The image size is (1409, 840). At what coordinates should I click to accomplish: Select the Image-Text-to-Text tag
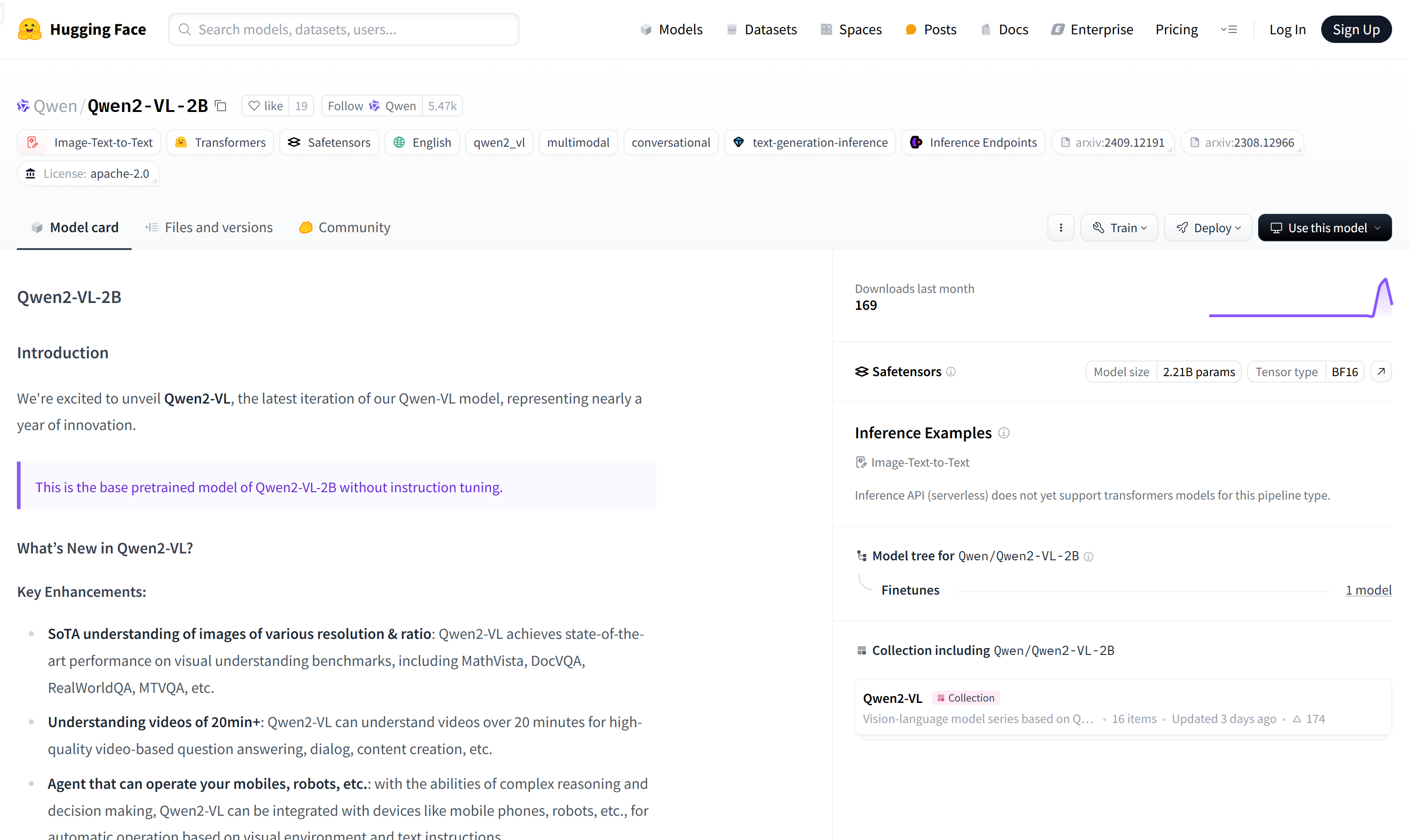point(89,143)
